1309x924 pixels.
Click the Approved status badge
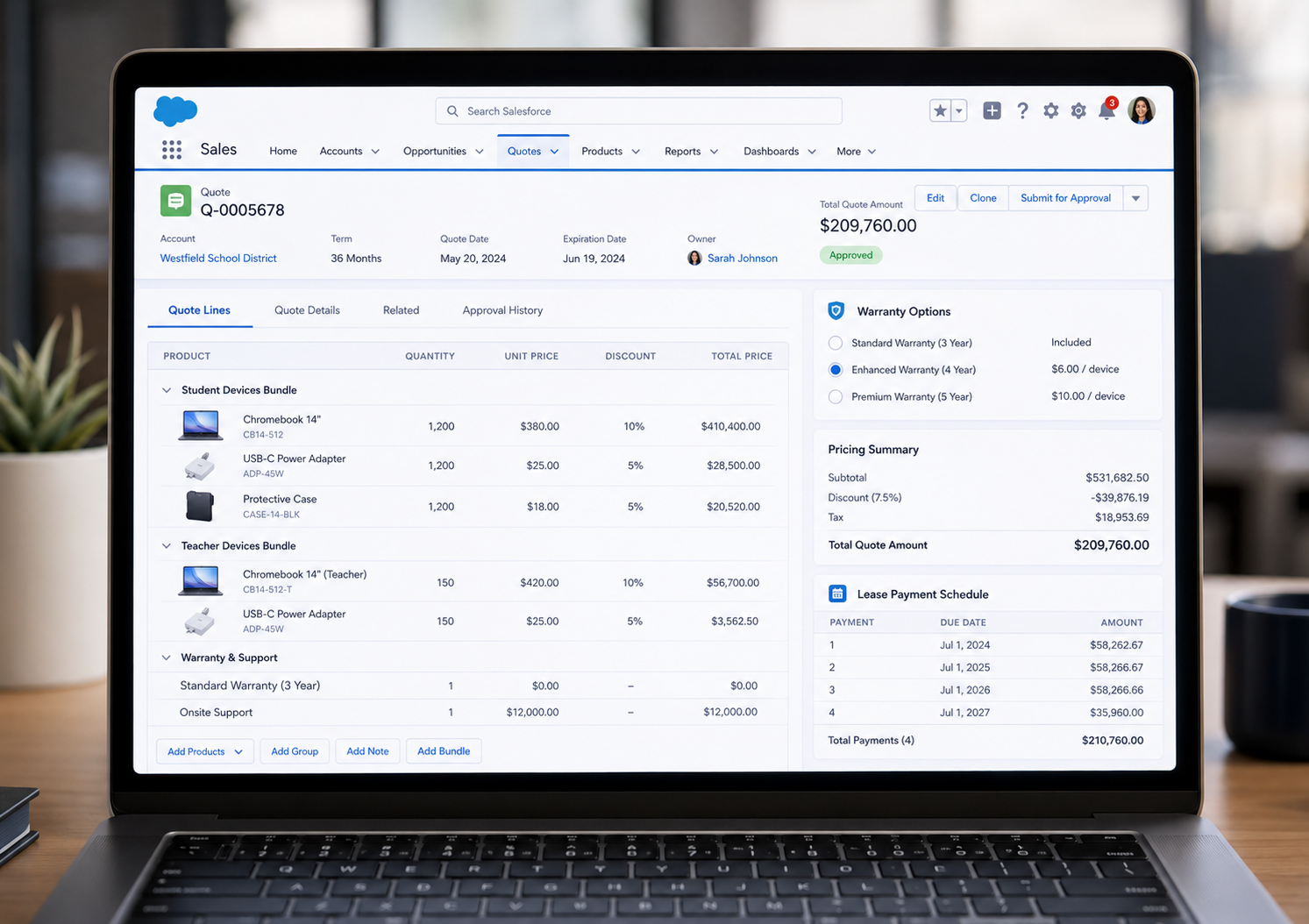850,255
